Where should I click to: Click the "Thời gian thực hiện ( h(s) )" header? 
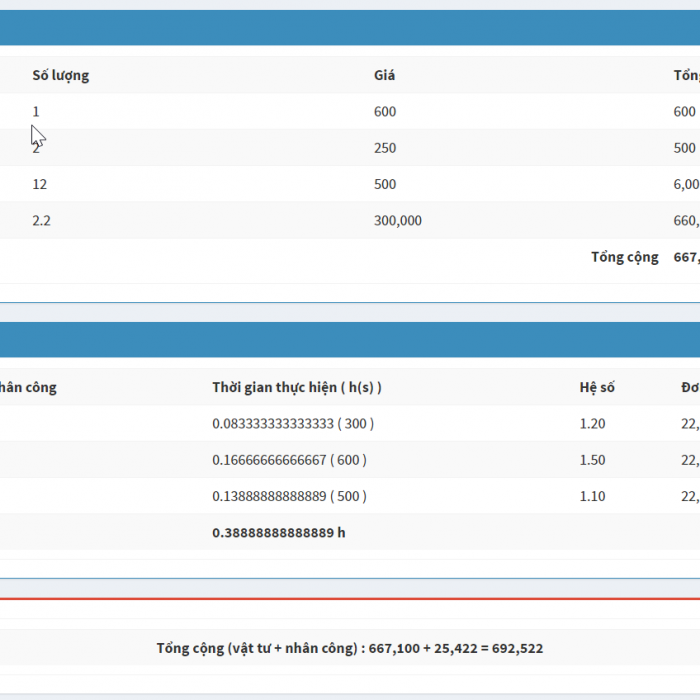point(296,387)
